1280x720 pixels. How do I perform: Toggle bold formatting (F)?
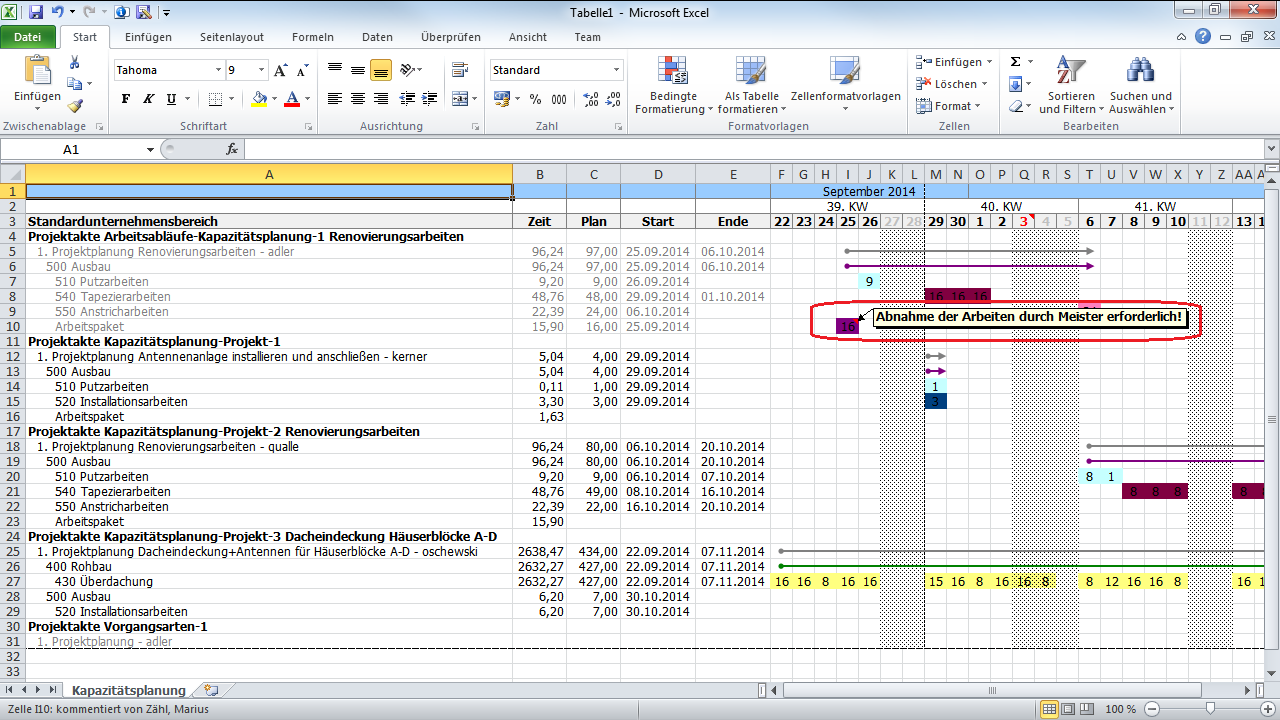[x=126, y=99]
